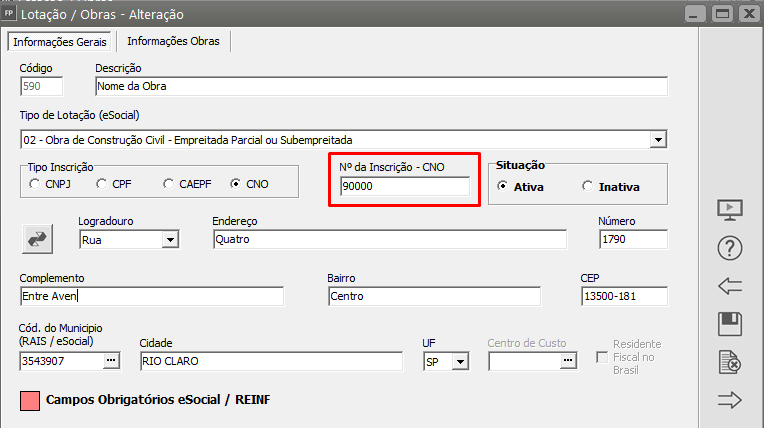This screenshot has height=428, width=764.
Task: Set Situação to Inativa
Action: (587, 187)
